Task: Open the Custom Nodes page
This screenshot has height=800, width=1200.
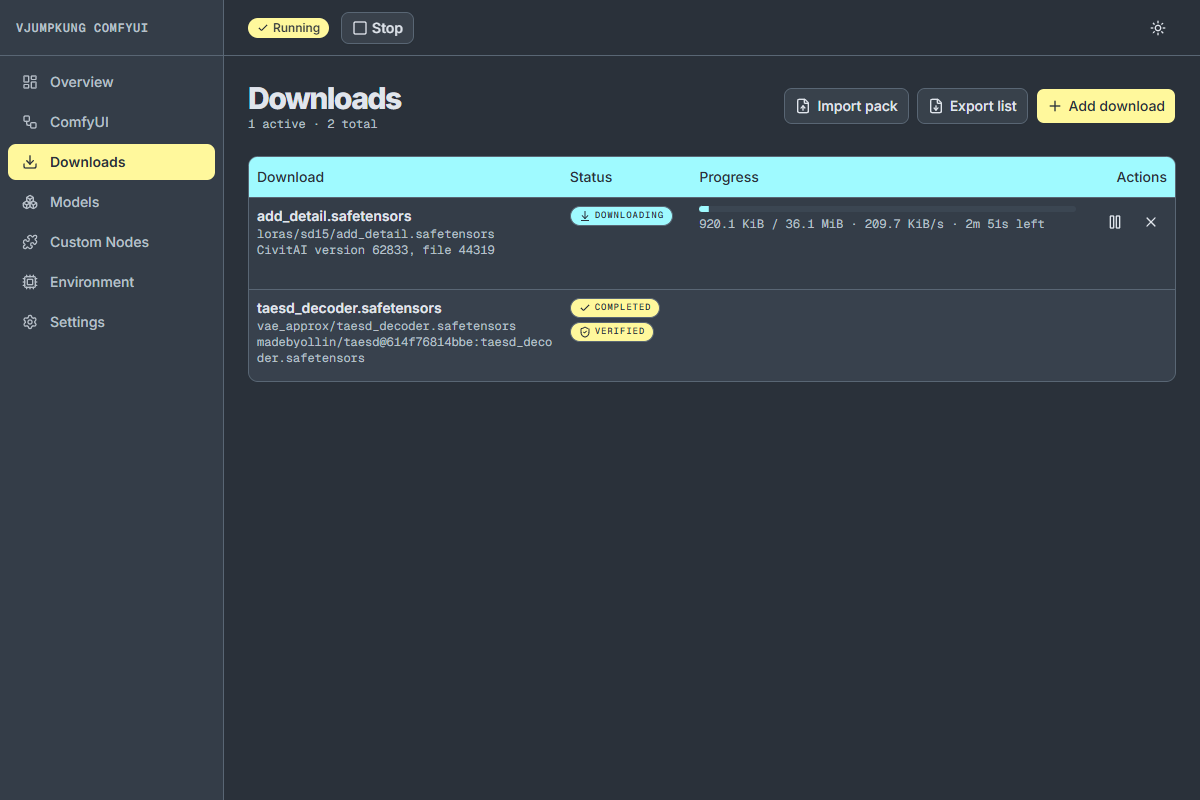Action: pyautogui.click(x=111, y=242)
